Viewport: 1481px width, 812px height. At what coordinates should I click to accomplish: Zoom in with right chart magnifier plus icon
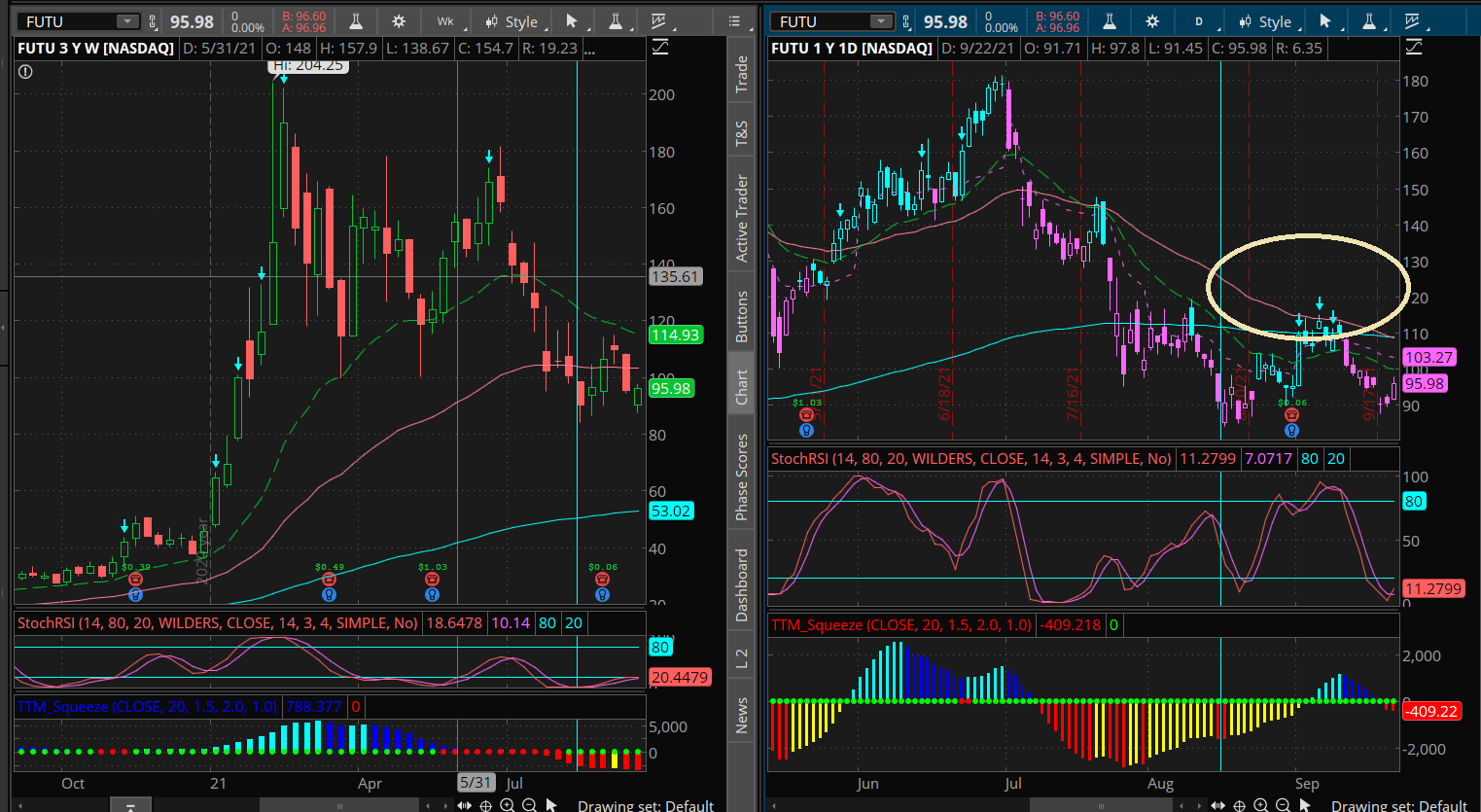coord(1261,805)
